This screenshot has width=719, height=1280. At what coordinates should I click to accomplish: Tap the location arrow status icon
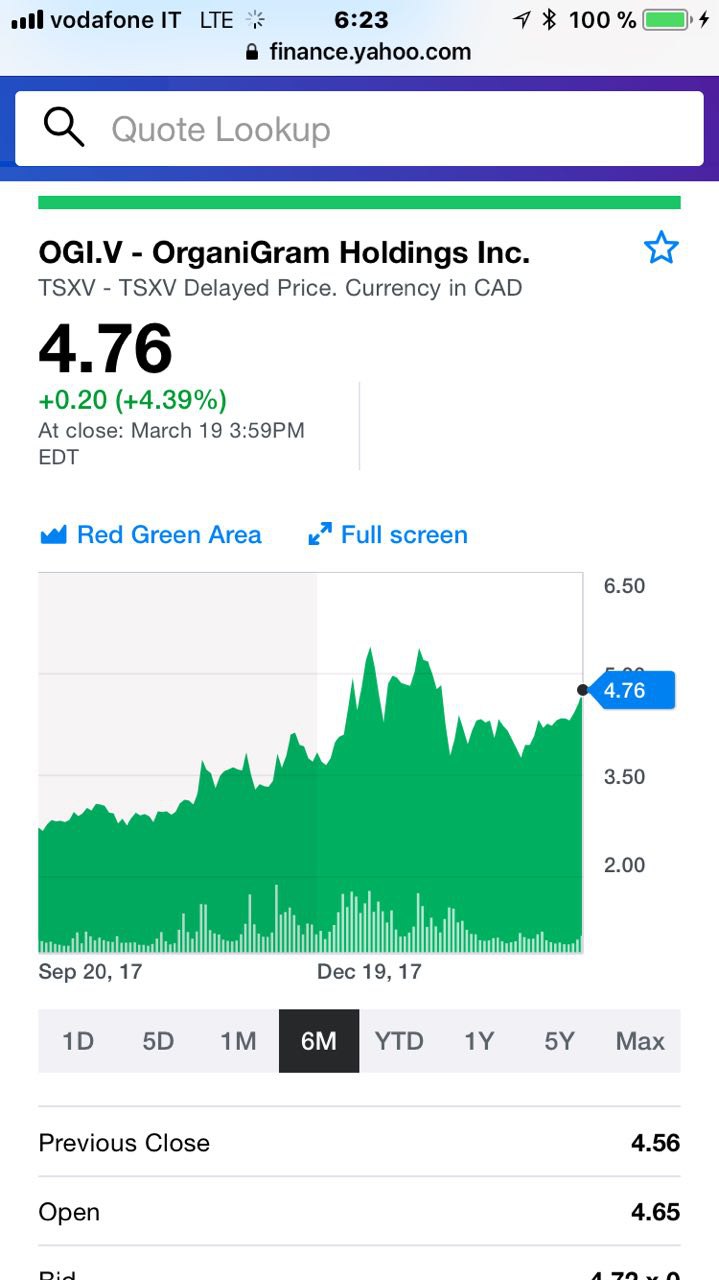tap(521, 19)
